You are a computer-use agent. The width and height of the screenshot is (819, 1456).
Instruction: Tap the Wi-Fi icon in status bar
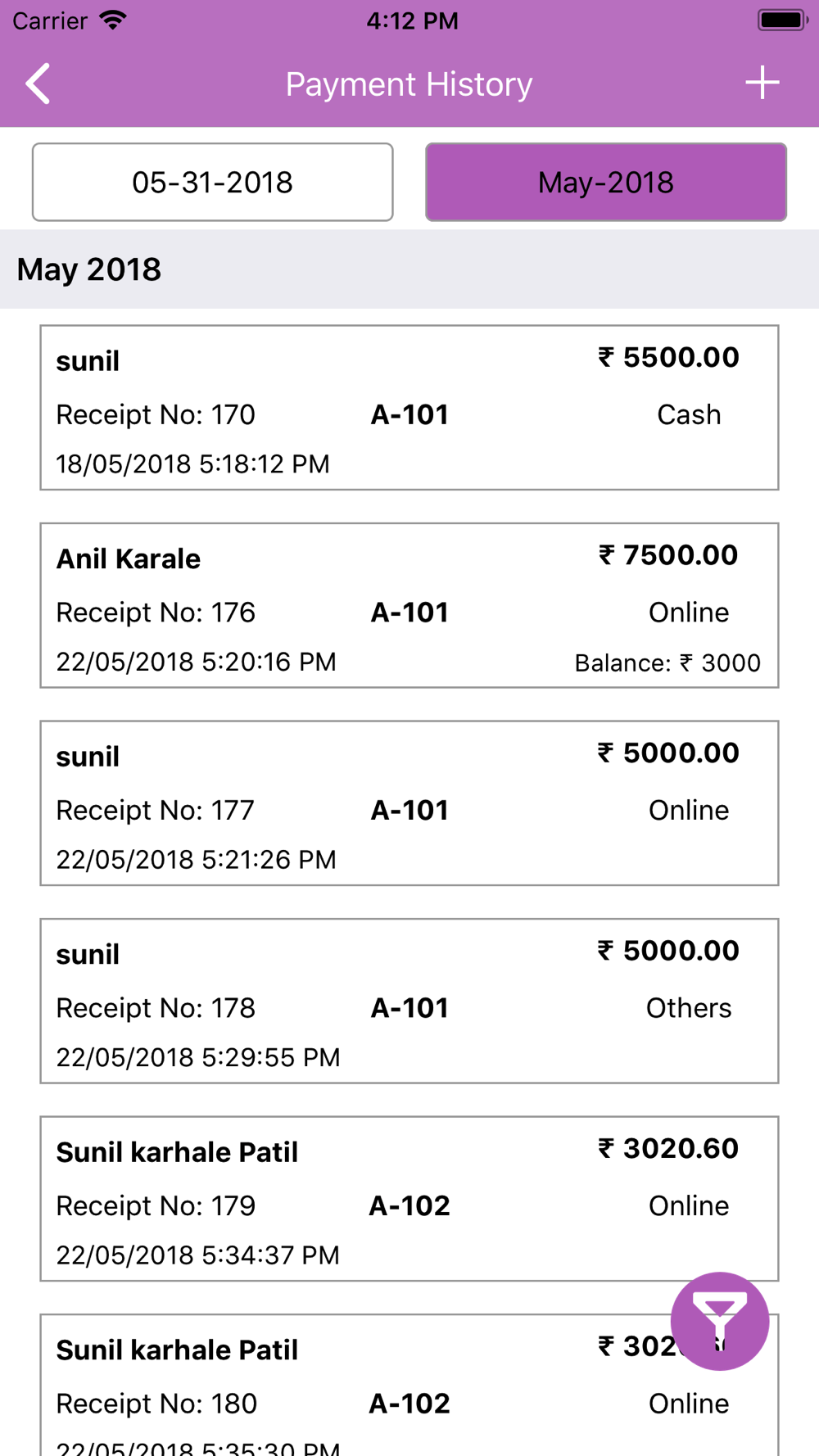point(113,20)
